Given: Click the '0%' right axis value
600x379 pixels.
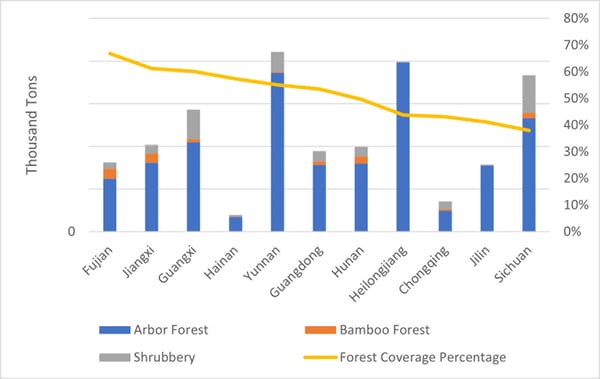Looking at the screenshot, I should point(572,232).
